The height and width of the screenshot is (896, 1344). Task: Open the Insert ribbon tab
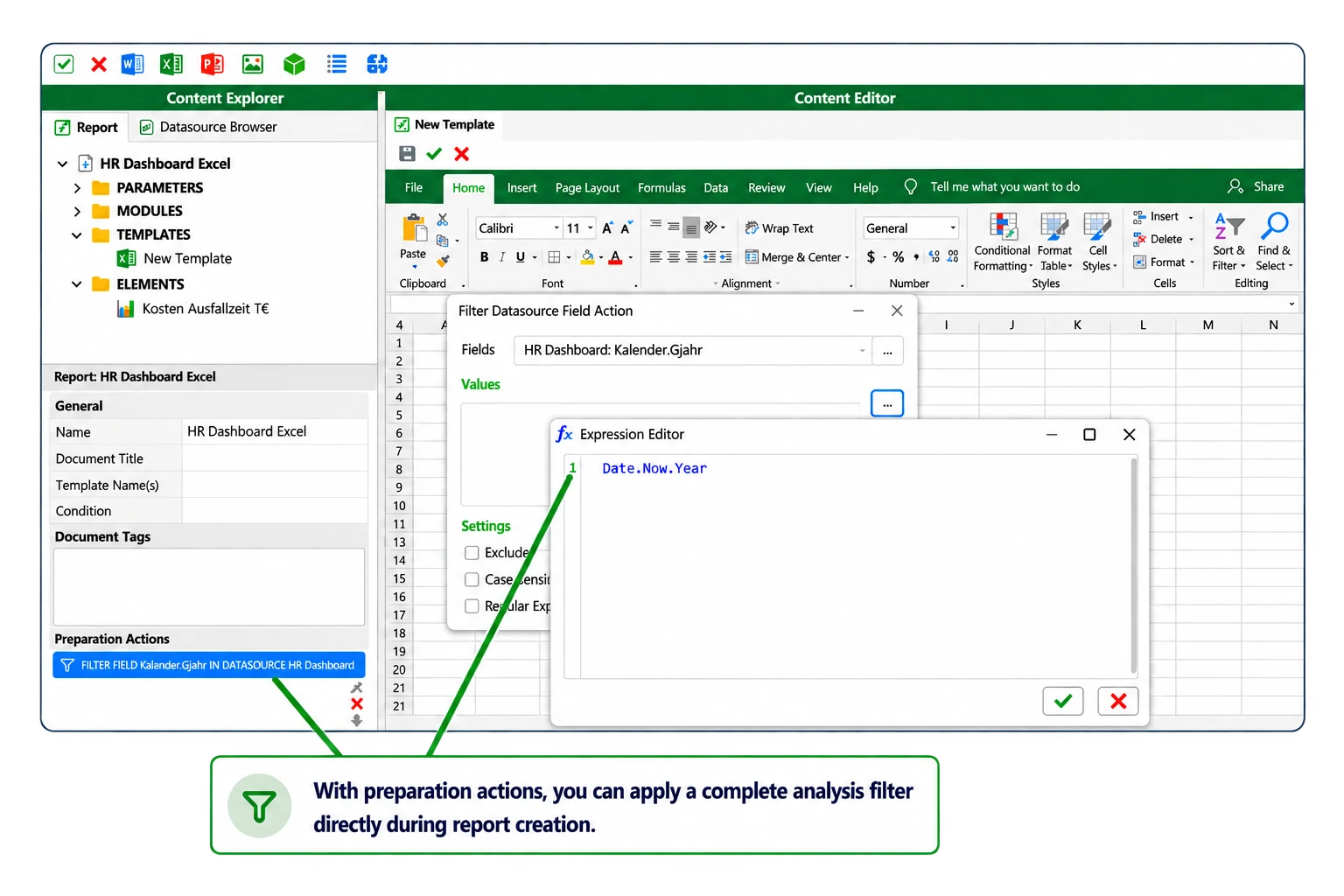pyautogui.click(x=521, y=188)
